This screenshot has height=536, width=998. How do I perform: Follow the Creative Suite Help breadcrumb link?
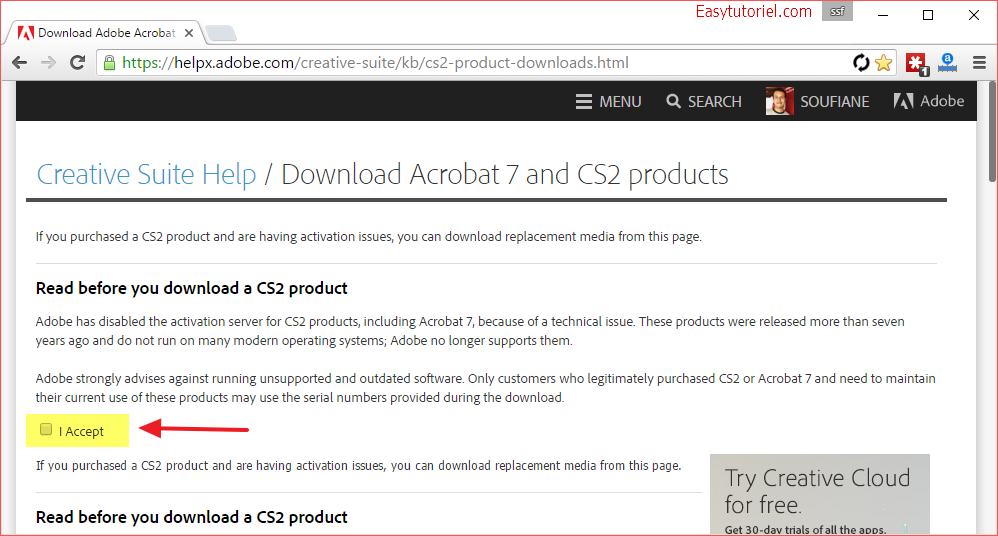tap(146, 174)
